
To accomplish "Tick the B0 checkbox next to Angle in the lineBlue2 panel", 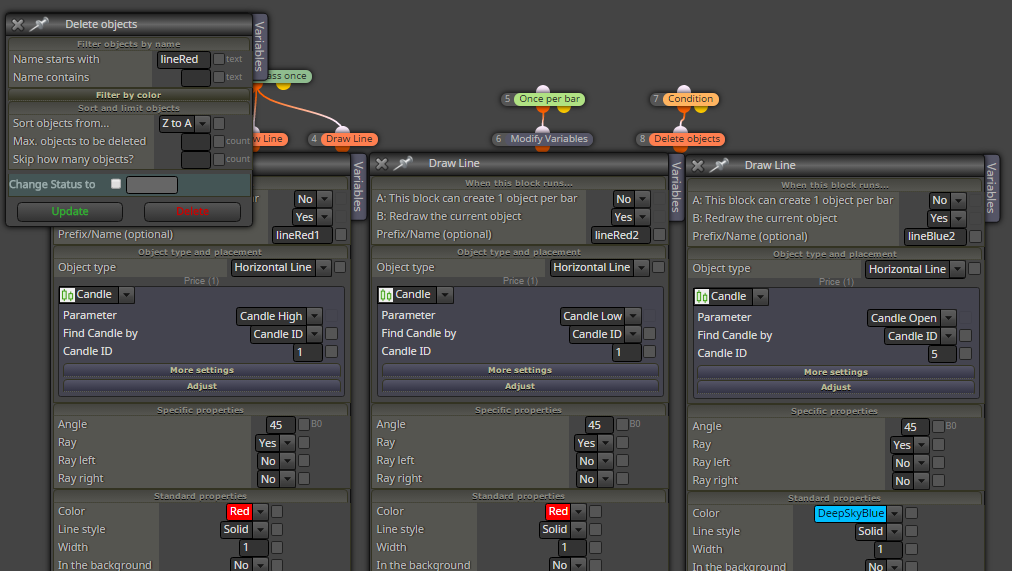I will 938,426.
